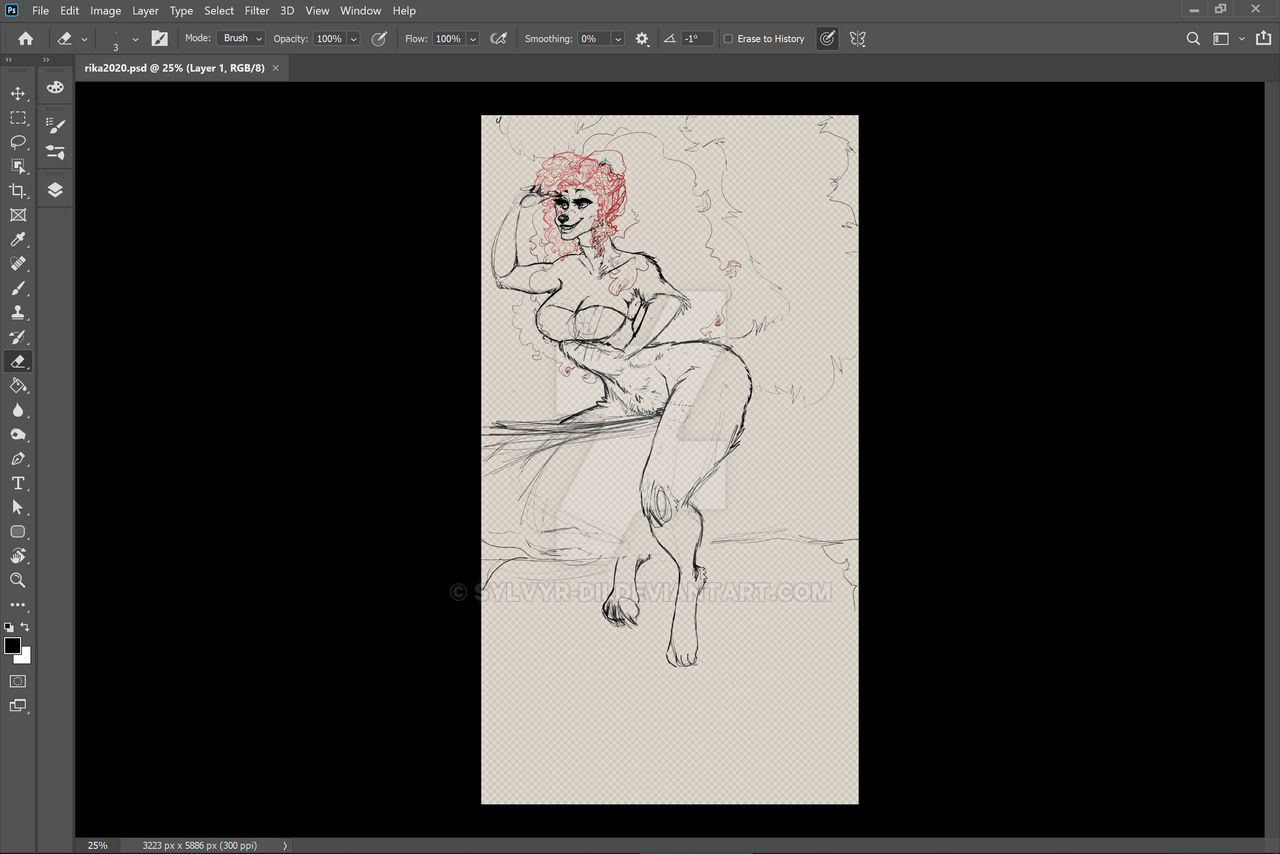Choose the Clone Stamp tool

(x=18, y=313)
